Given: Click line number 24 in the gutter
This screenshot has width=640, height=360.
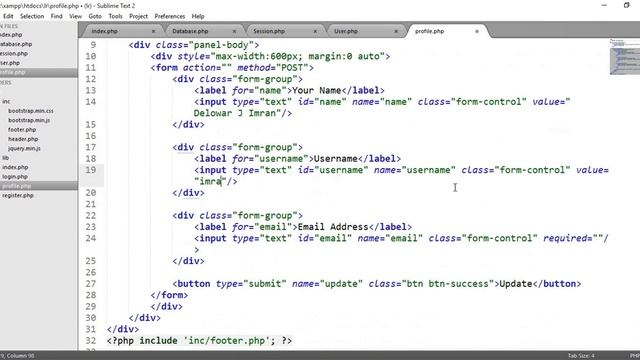Looking at the screenshot, I should 91,238.
